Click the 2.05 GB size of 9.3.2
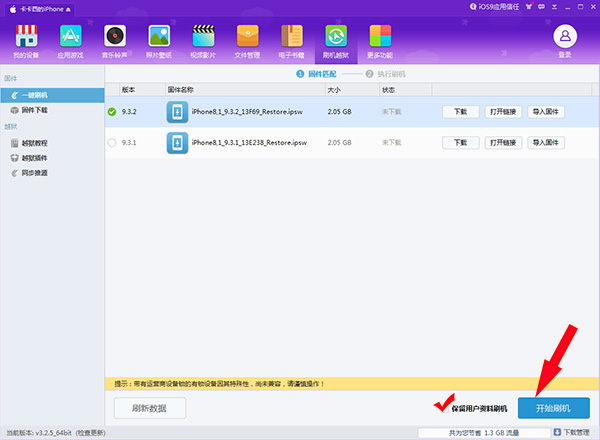 [x=339, y=112]
